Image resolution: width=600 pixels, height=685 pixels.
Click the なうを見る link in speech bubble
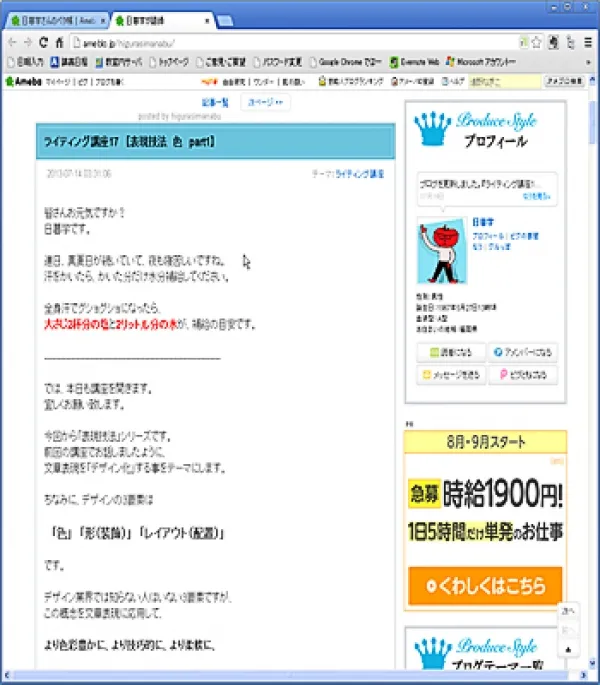click(x=537, y=196)
